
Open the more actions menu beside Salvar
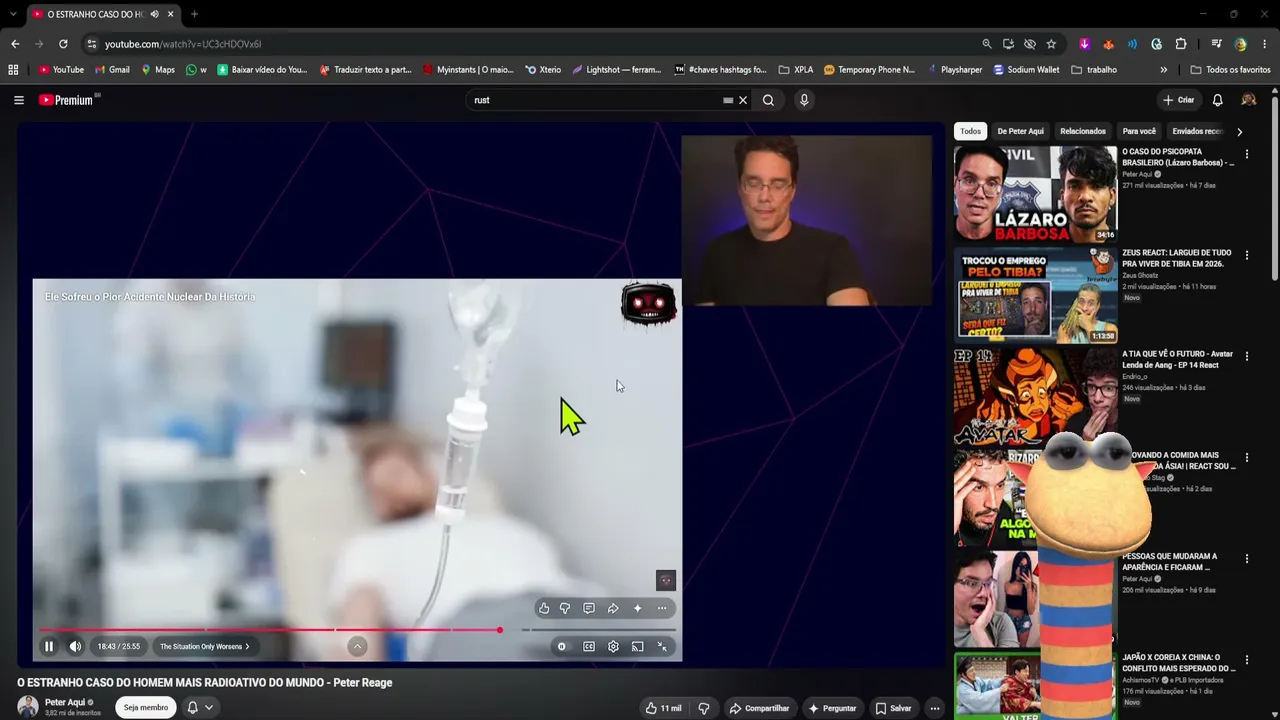pyautogui.click(x=935, y=708)
